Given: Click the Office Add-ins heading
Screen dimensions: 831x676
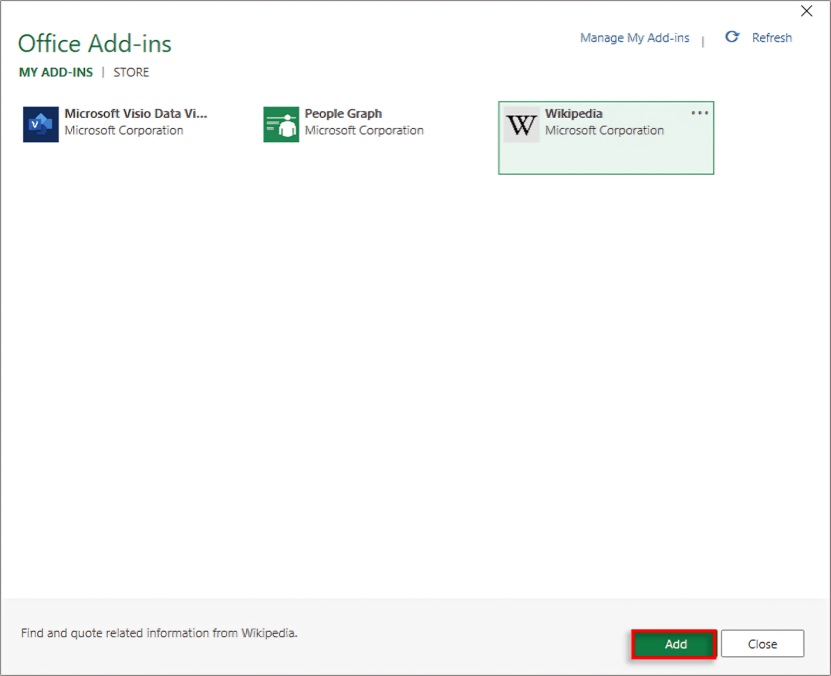Looking at the screenshot, I should tap(95, 43).
